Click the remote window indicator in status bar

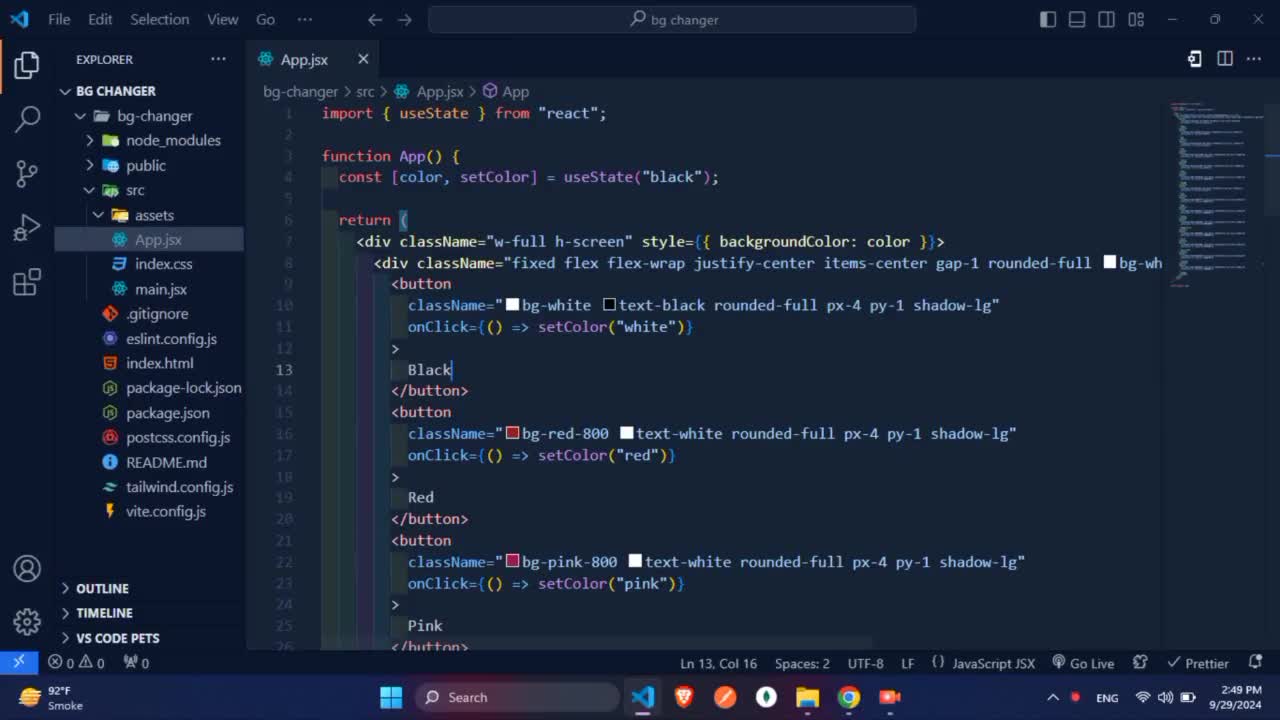(x=18, y=662)
